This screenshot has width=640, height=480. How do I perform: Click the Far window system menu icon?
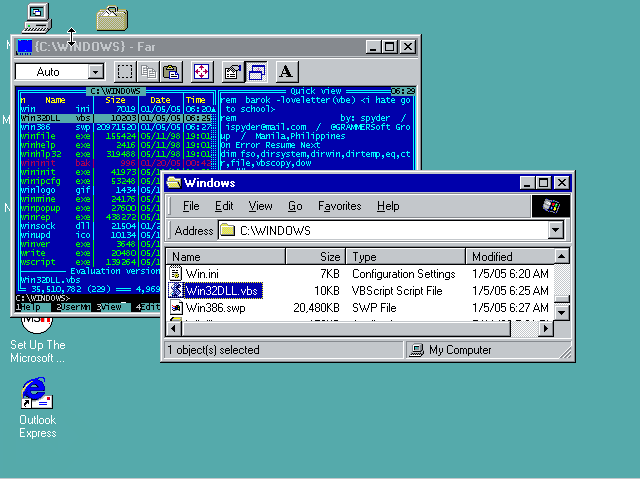[x=24, y=47]
